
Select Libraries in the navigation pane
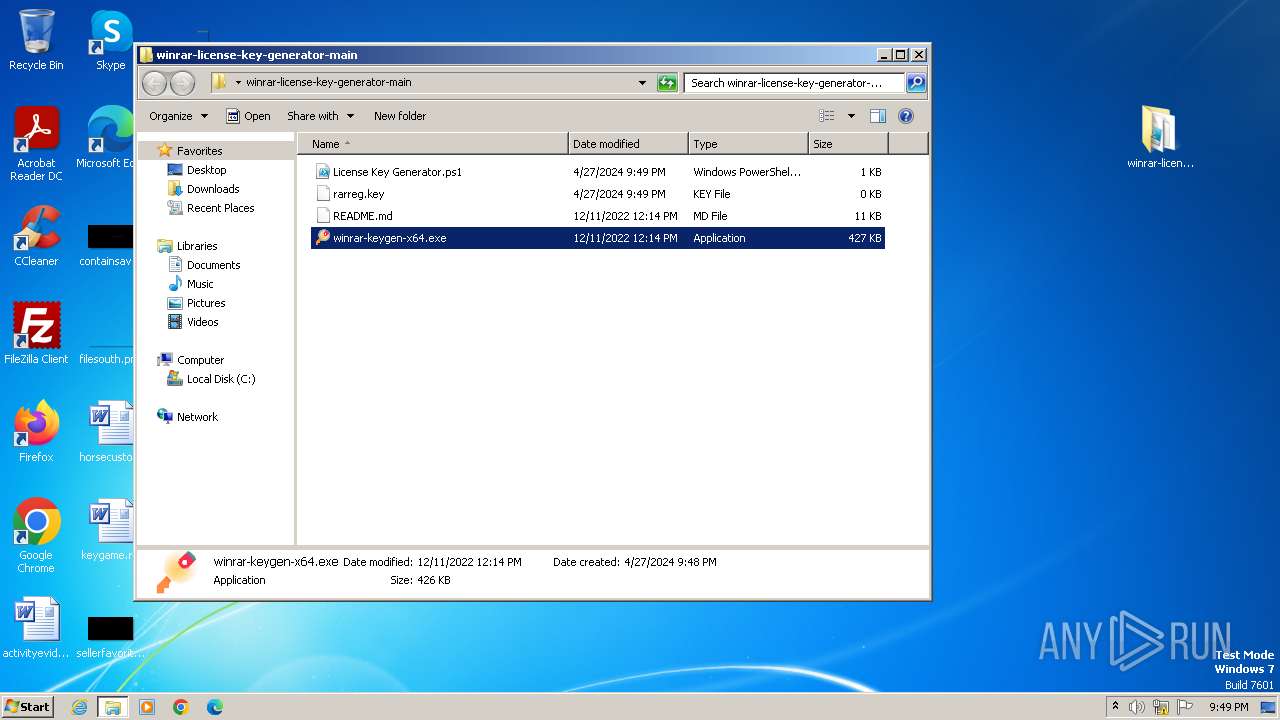point(187,246)
